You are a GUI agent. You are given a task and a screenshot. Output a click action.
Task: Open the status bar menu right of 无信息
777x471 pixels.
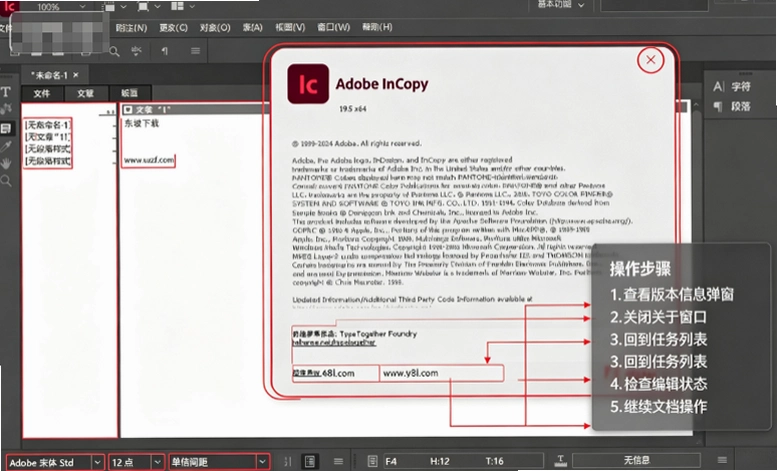[x=722, y=461]
